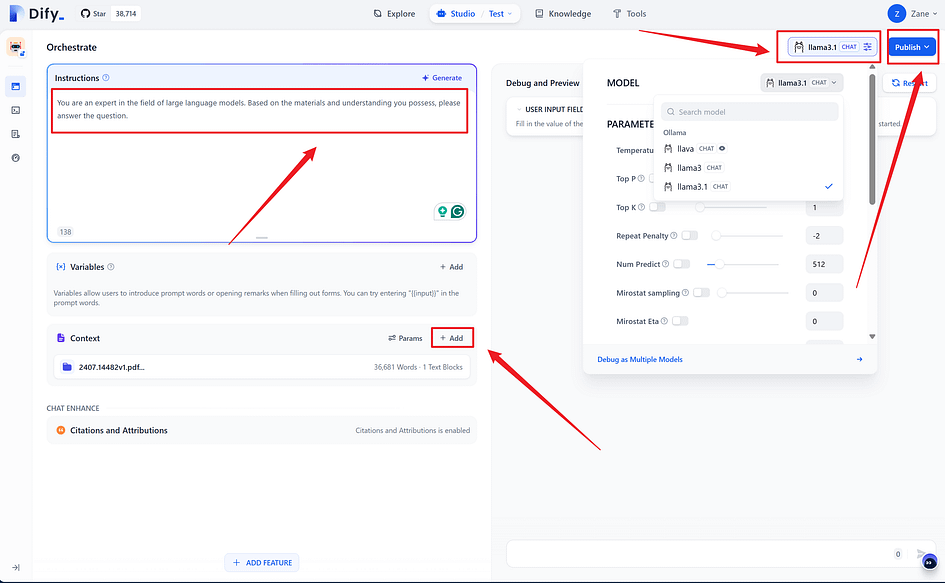Open the Tools tab
Image resolution: width=945 pixels, height=583 pixels.
coord(629,13)
